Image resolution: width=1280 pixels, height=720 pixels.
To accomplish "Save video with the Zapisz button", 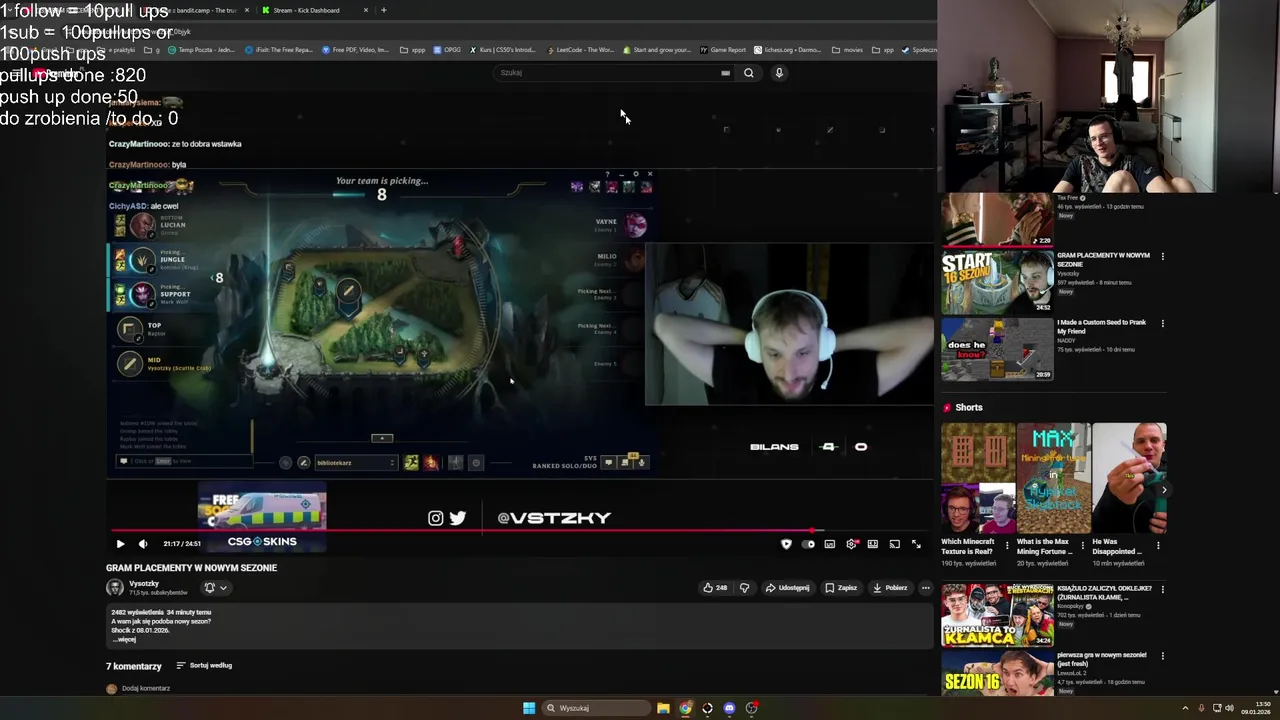I will (841, 588).
